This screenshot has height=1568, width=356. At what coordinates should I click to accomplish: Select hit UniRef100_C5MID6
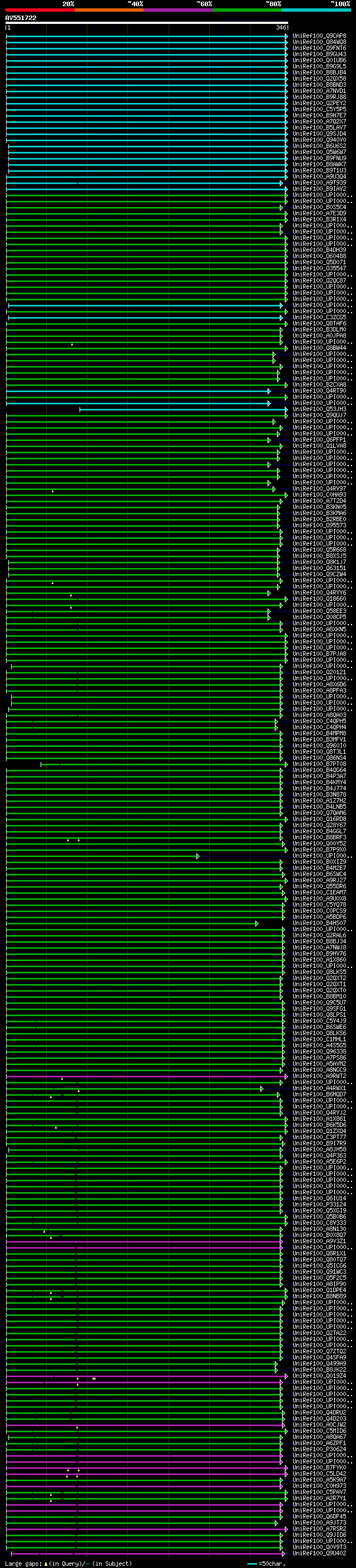point(319,1432)
